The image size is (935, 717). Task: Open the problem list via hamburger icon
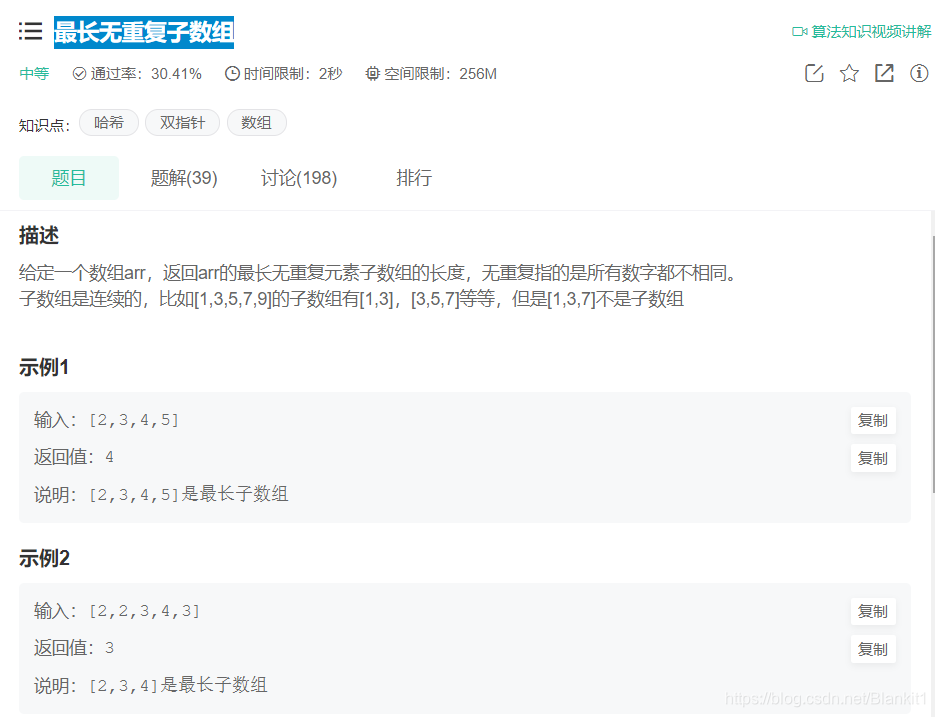pyautogui.click(x=31, y=31)
